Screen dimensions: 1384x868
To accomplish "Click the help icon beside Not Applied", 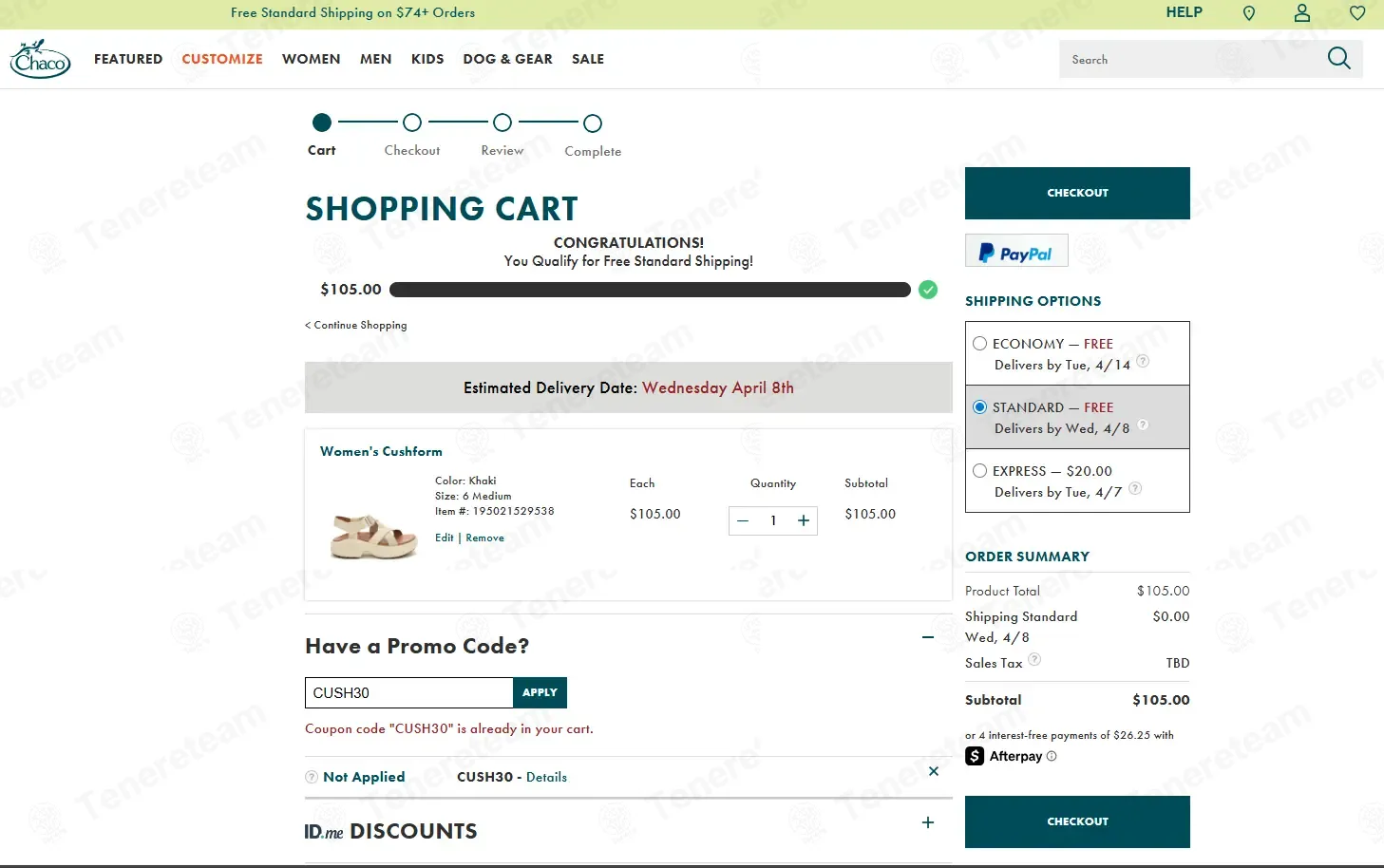I will [312, 777].
